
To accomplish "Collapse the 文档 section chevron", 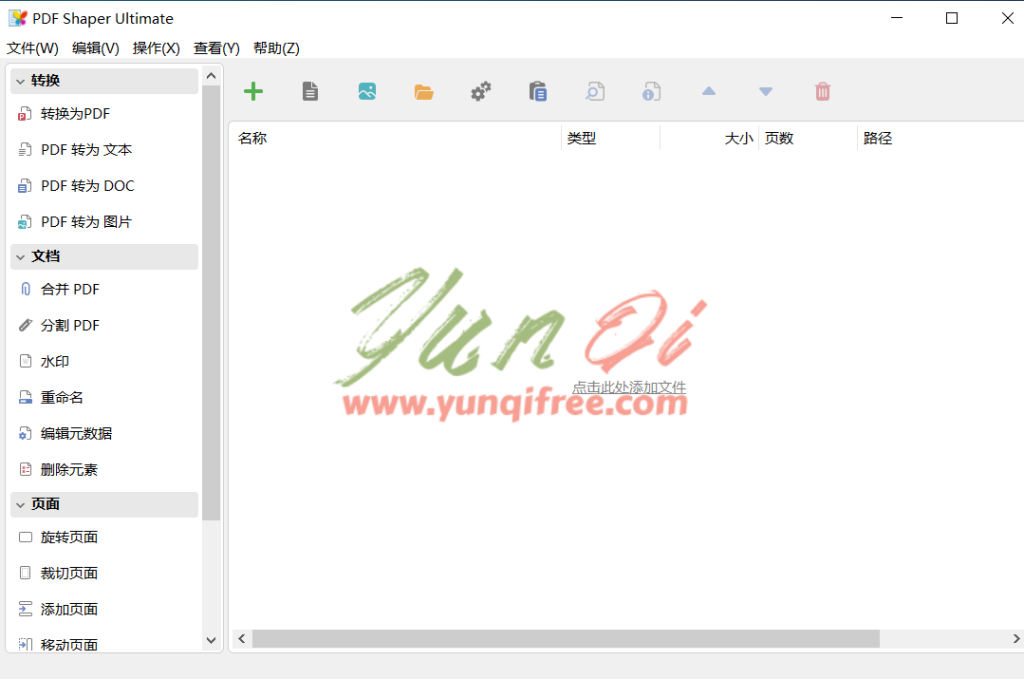I will tap(20, 257).
